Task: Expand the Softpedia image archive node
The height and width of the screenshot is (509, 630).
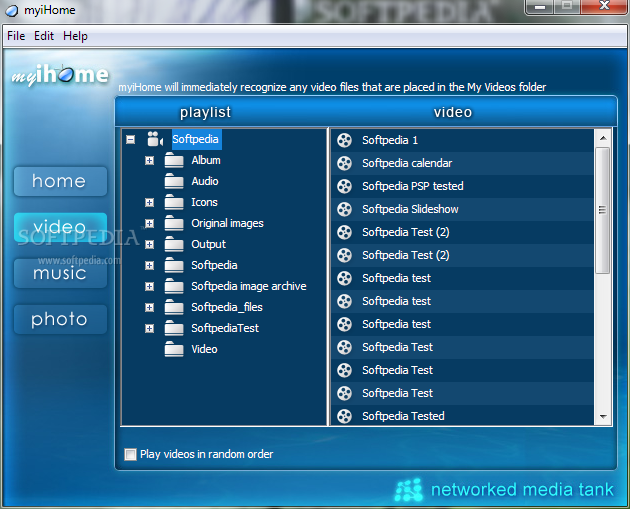Action: [x=149, y=286]
